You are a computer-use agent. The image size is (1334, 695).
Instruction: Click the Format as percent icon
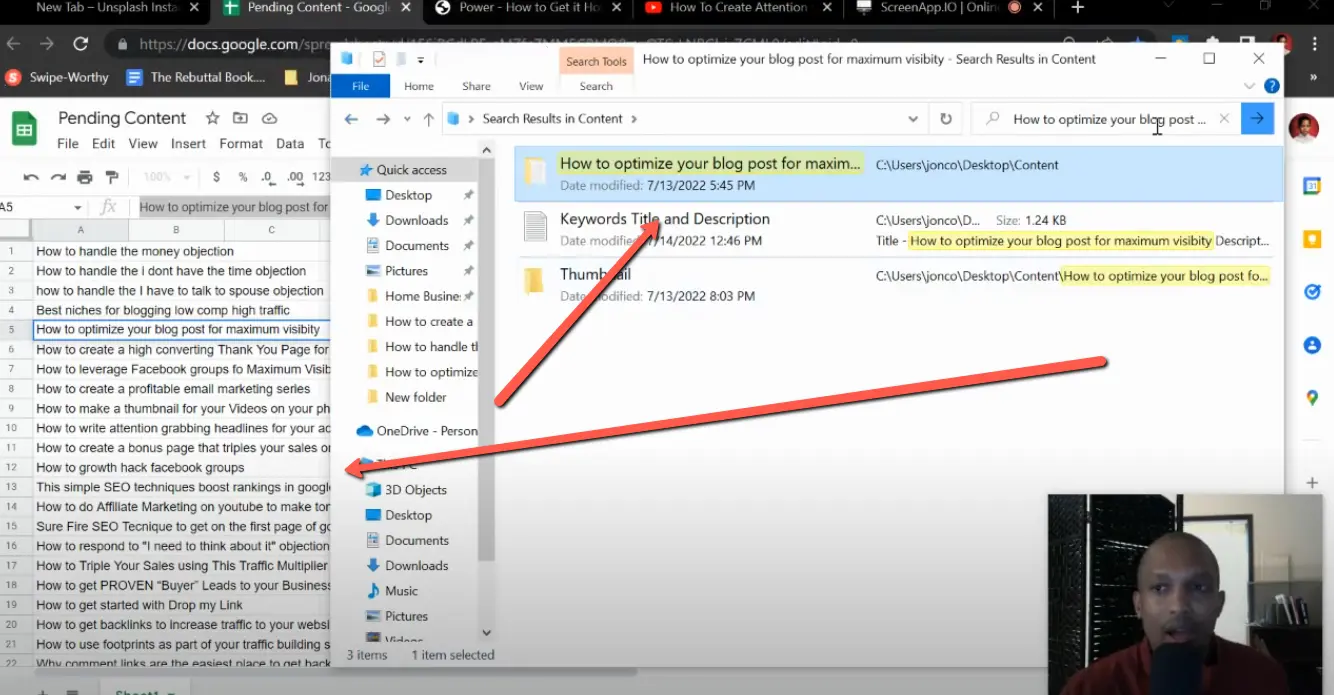(x=244, y=177)
